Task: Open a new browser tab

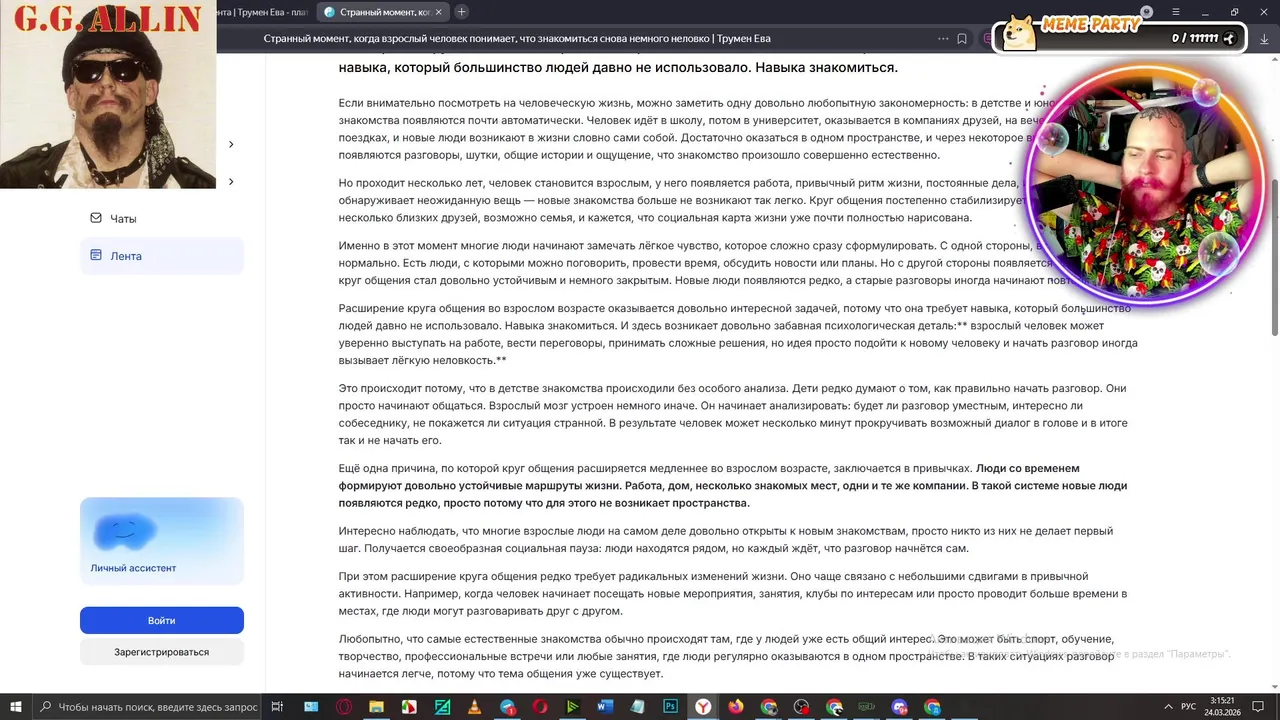Action: [461, 12]
